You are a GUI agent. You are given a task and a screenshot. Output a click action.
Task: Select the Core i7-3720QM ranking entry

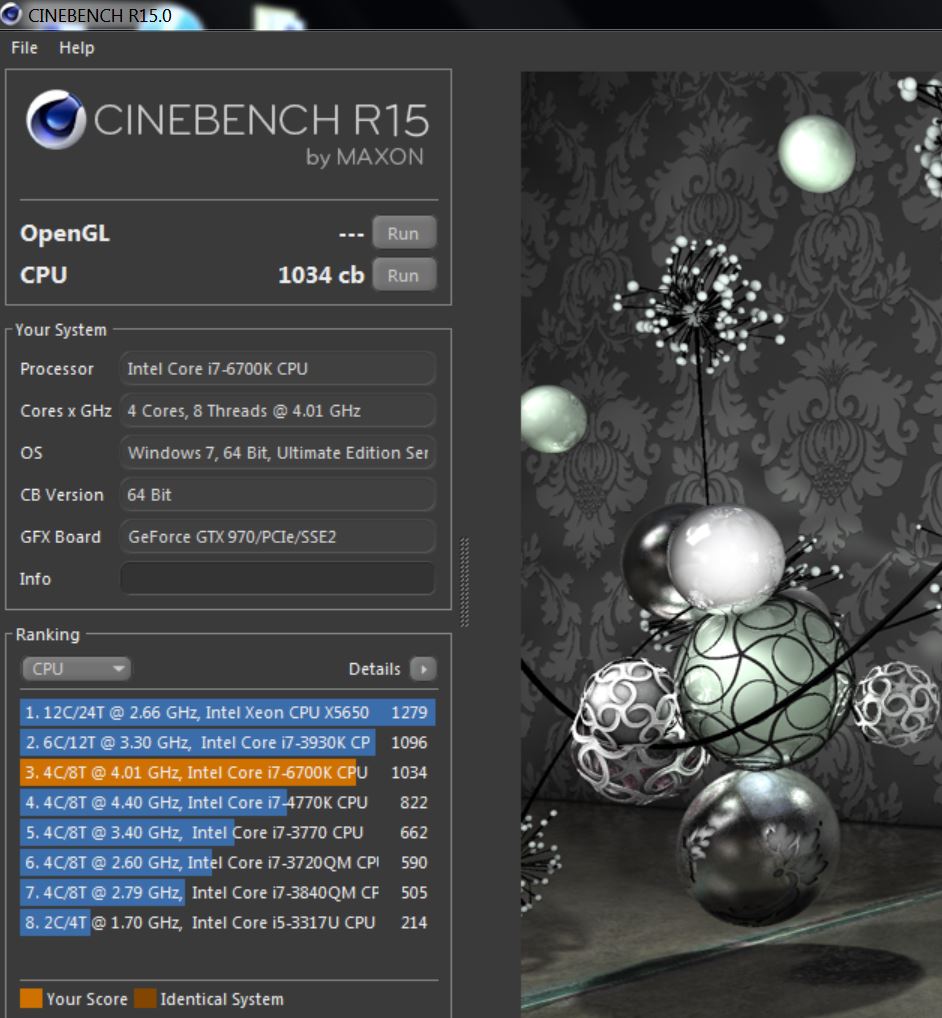tap(228, 862)
